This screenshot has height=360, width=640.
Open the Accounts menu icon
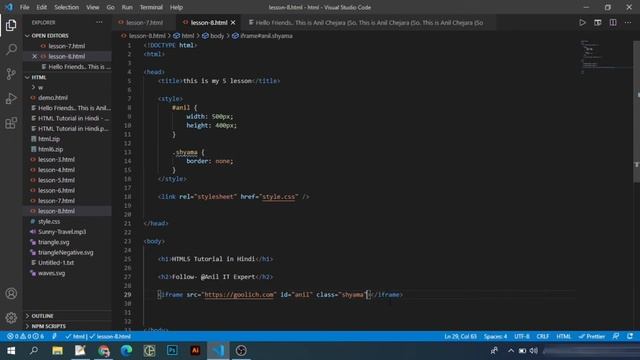point(11,293)
